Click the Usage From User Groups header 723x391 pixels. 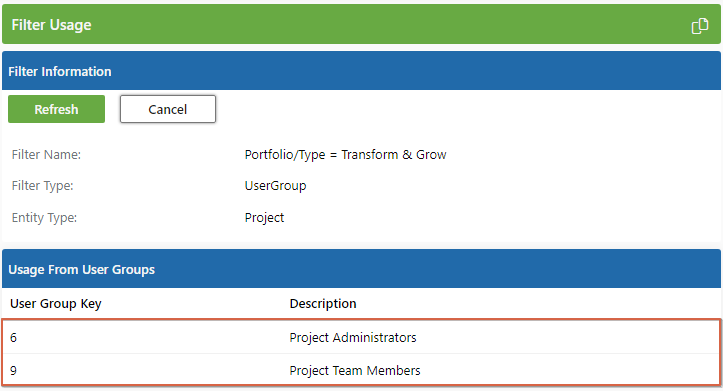[x=362, y=269]
